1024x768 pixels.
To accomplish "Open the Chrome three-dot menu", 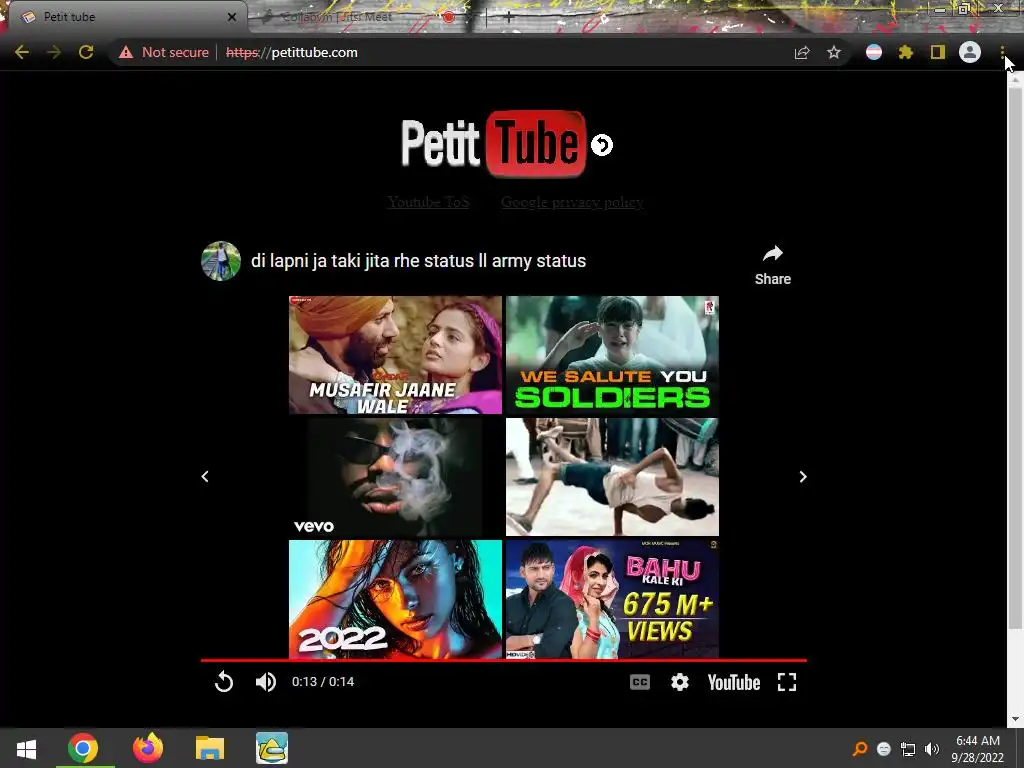I will click(x=1002, y=52).
